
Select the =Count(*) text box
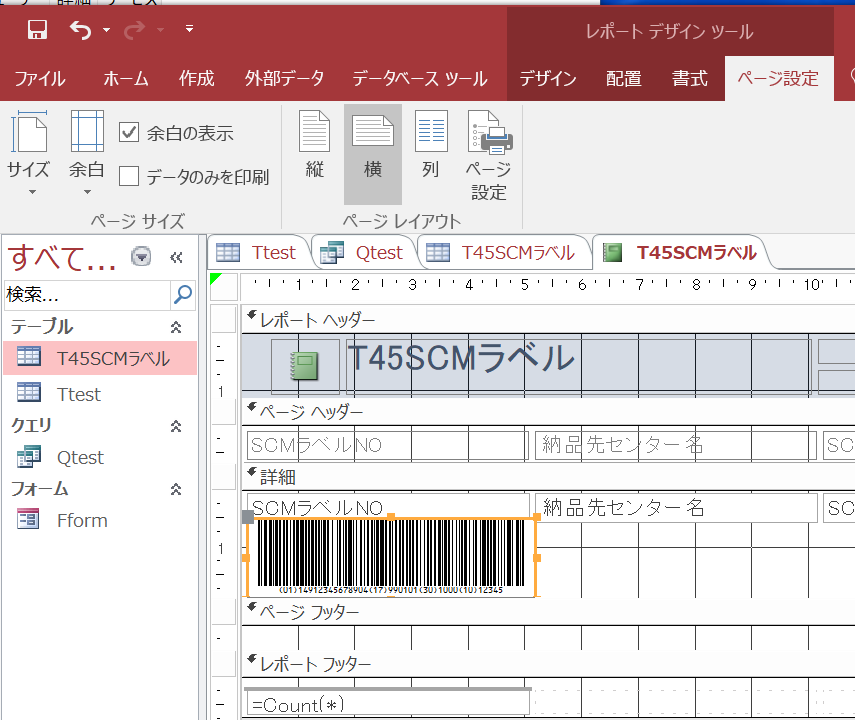(x=388, y=704)
